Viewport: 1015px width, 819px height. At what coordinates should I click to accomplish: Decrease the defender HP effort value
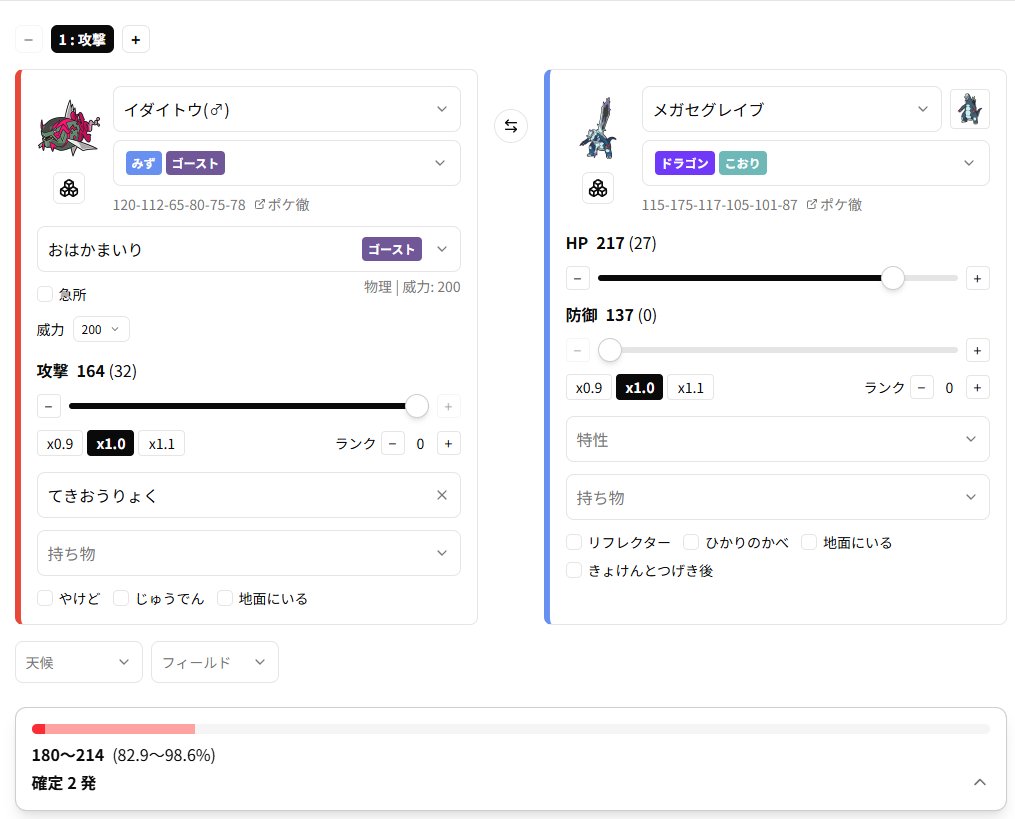[x=577, y=278]
